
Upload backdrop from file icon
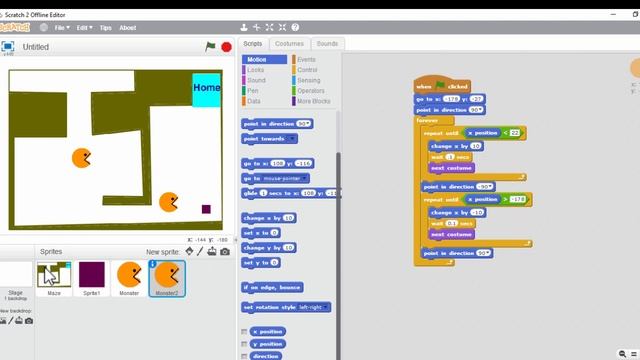click(19, 321)
